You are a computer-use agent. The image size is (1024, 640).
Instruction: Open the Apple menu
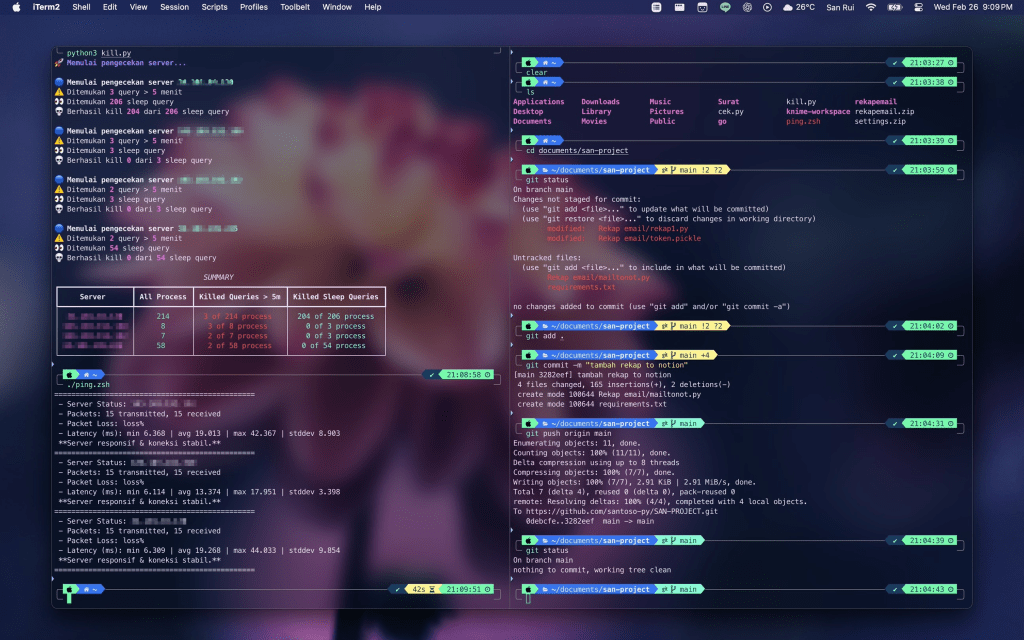[x=18, y=7]
